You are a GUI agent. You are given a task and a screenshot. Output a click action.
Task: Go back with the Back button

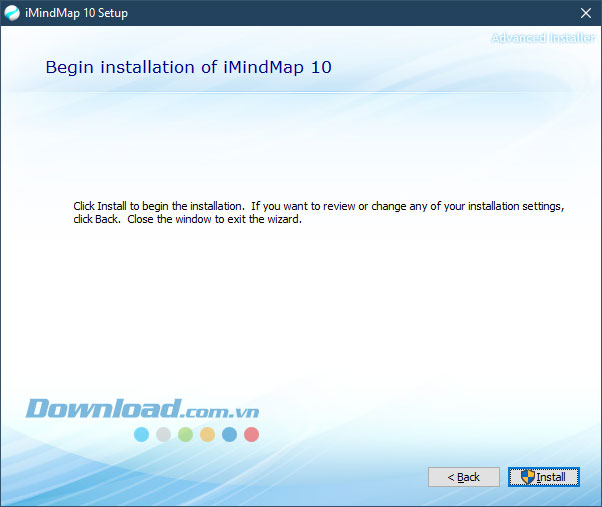(x=463, y=477)
